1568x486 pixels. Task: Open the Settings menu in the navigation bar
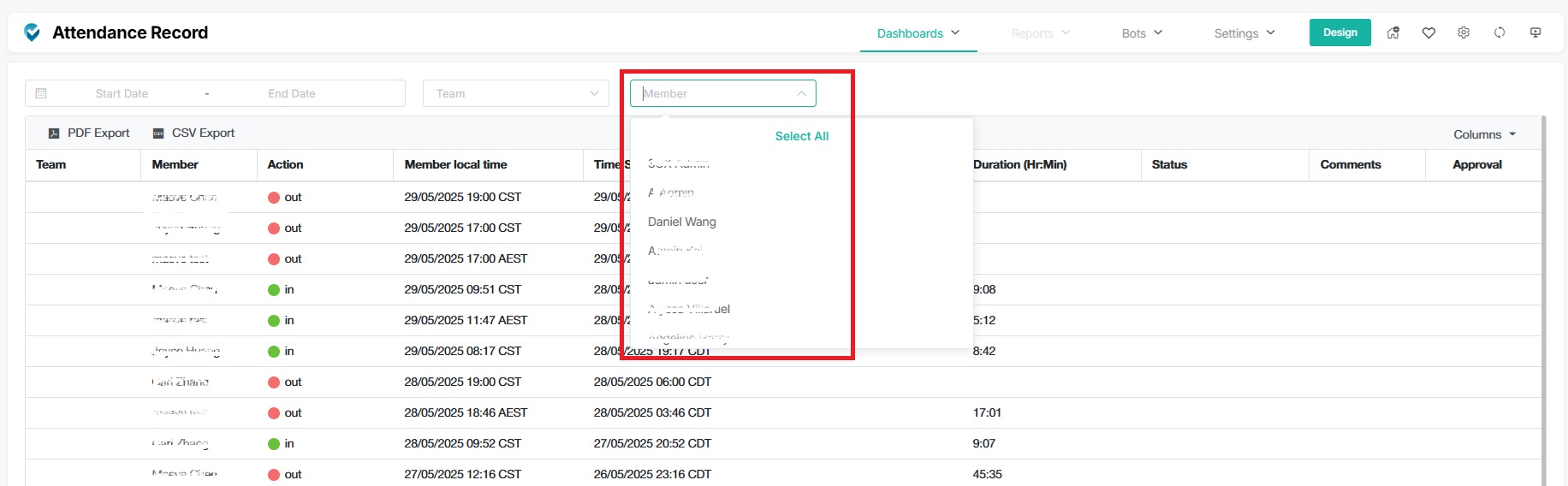(x=1244, y=33)
